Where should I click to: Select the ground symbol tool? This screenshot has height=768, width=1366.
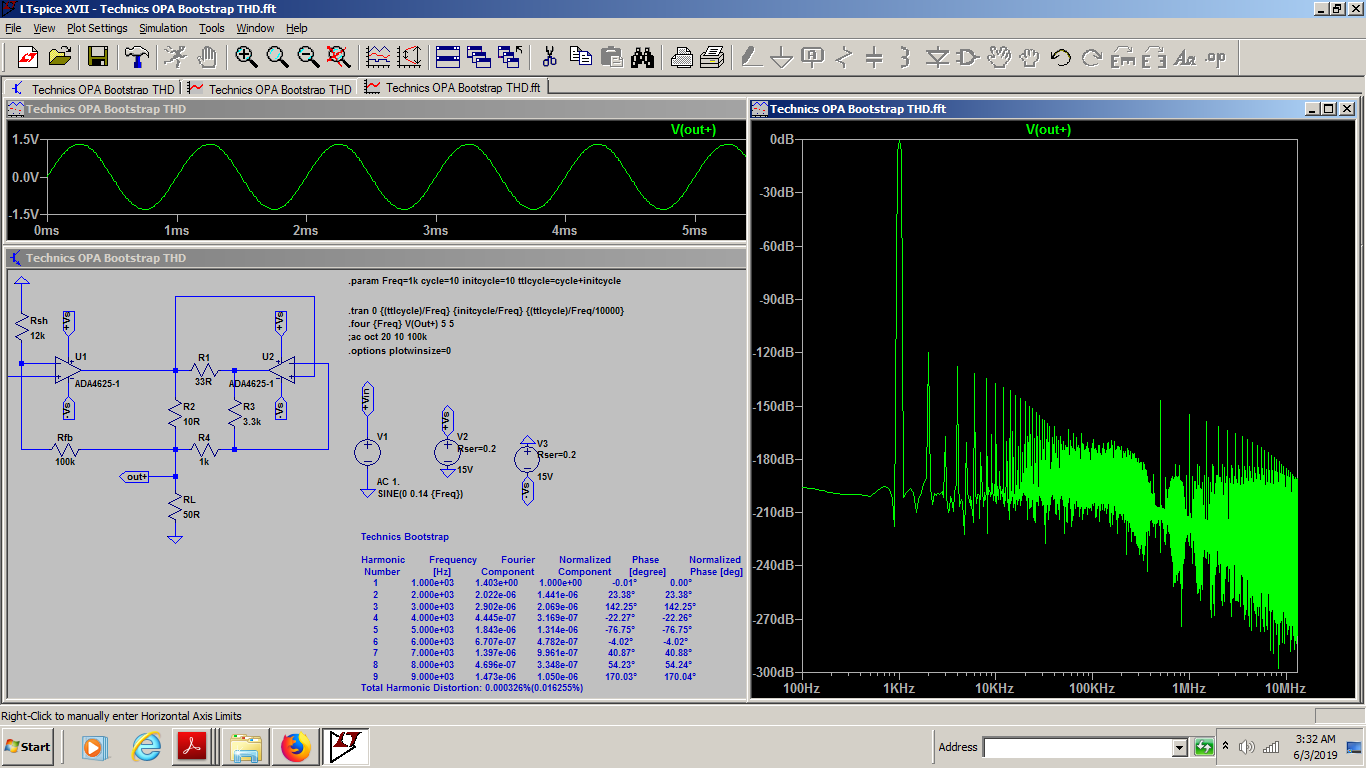[782, 57]
